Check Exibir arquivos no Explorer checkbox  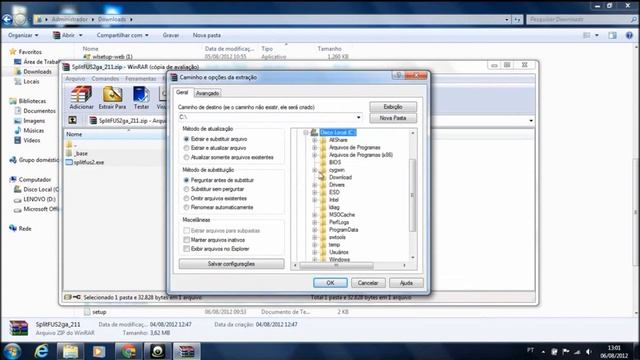tap(187, 249)
